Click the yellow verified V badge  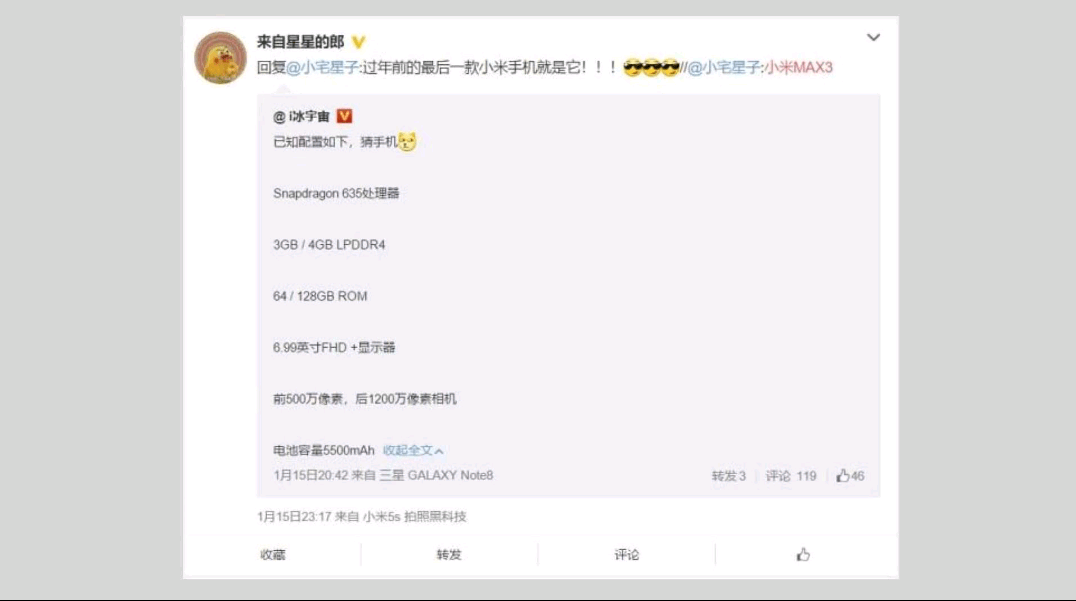point(358,43)
